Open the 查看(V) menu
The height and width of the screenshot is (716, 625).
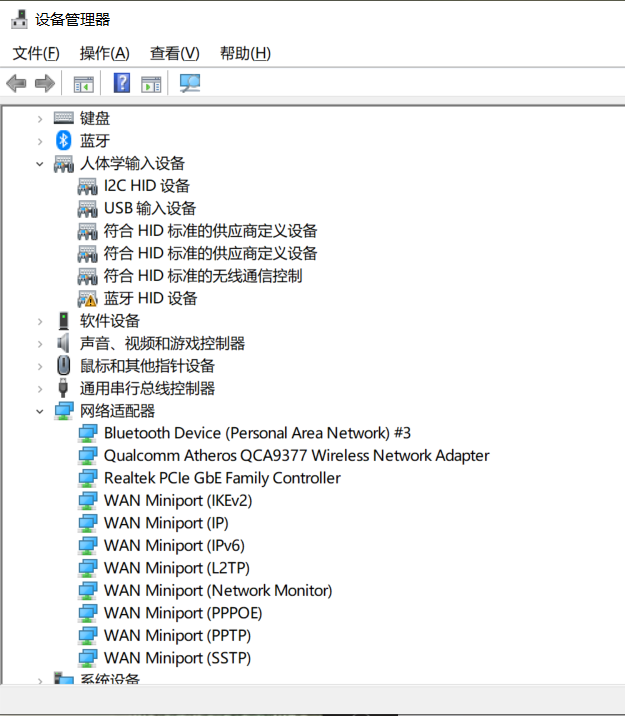[x=175, y=53]
